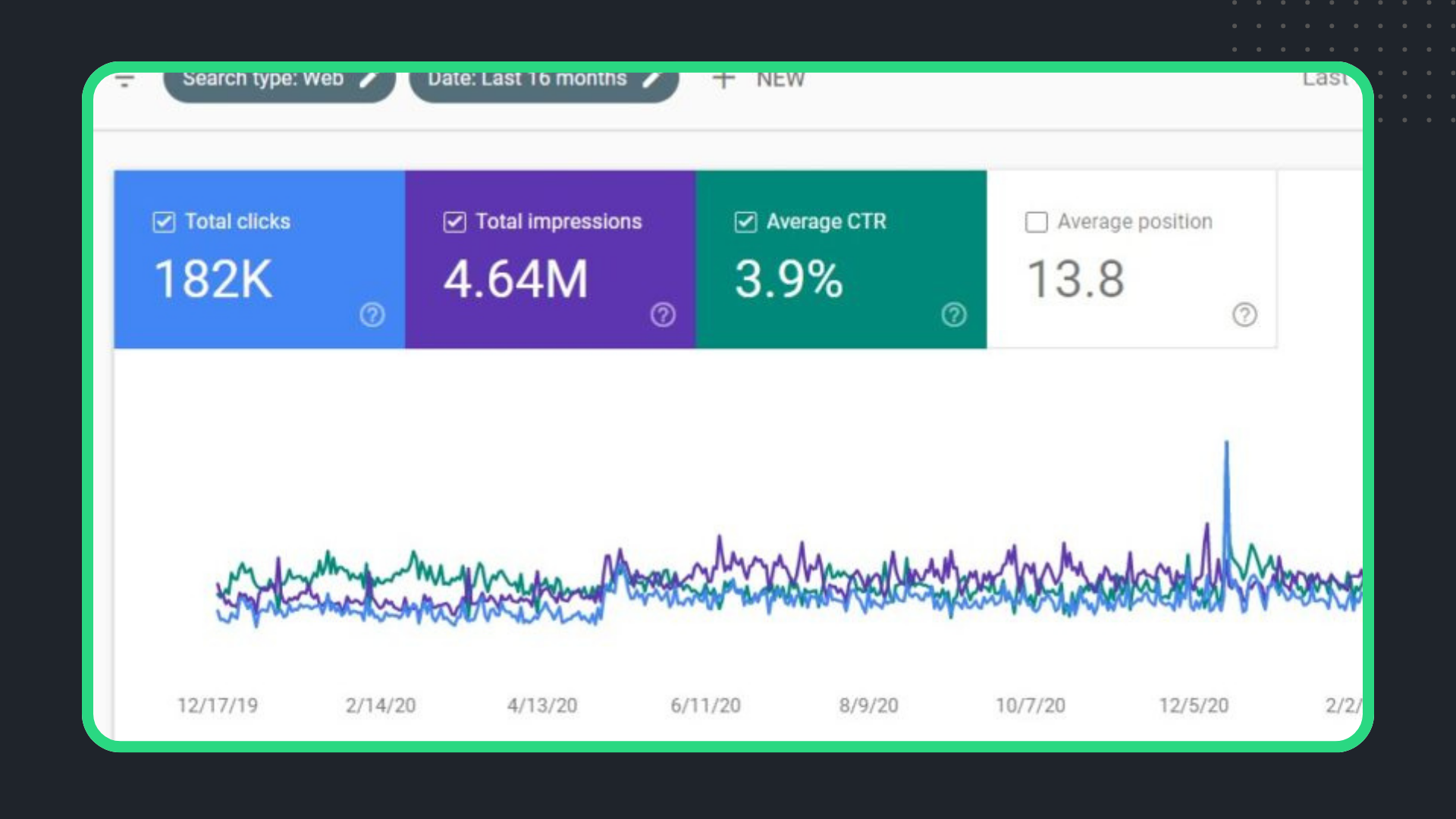Click the plus icon next to NEW
The image size is (1456, 819).
point(724,79)
